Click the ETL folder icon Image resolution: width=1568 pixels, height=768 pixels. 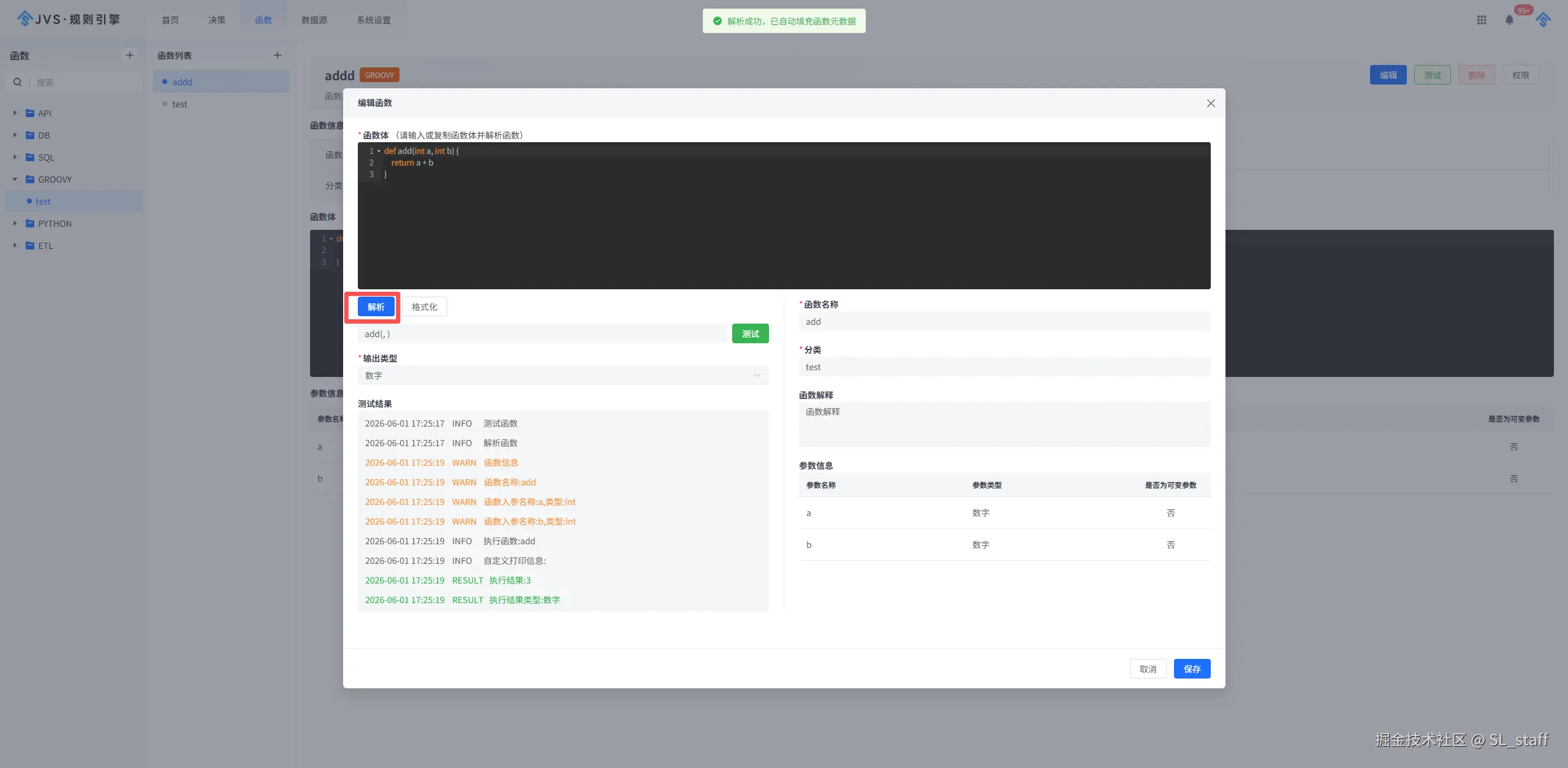[x=30, y=246]
